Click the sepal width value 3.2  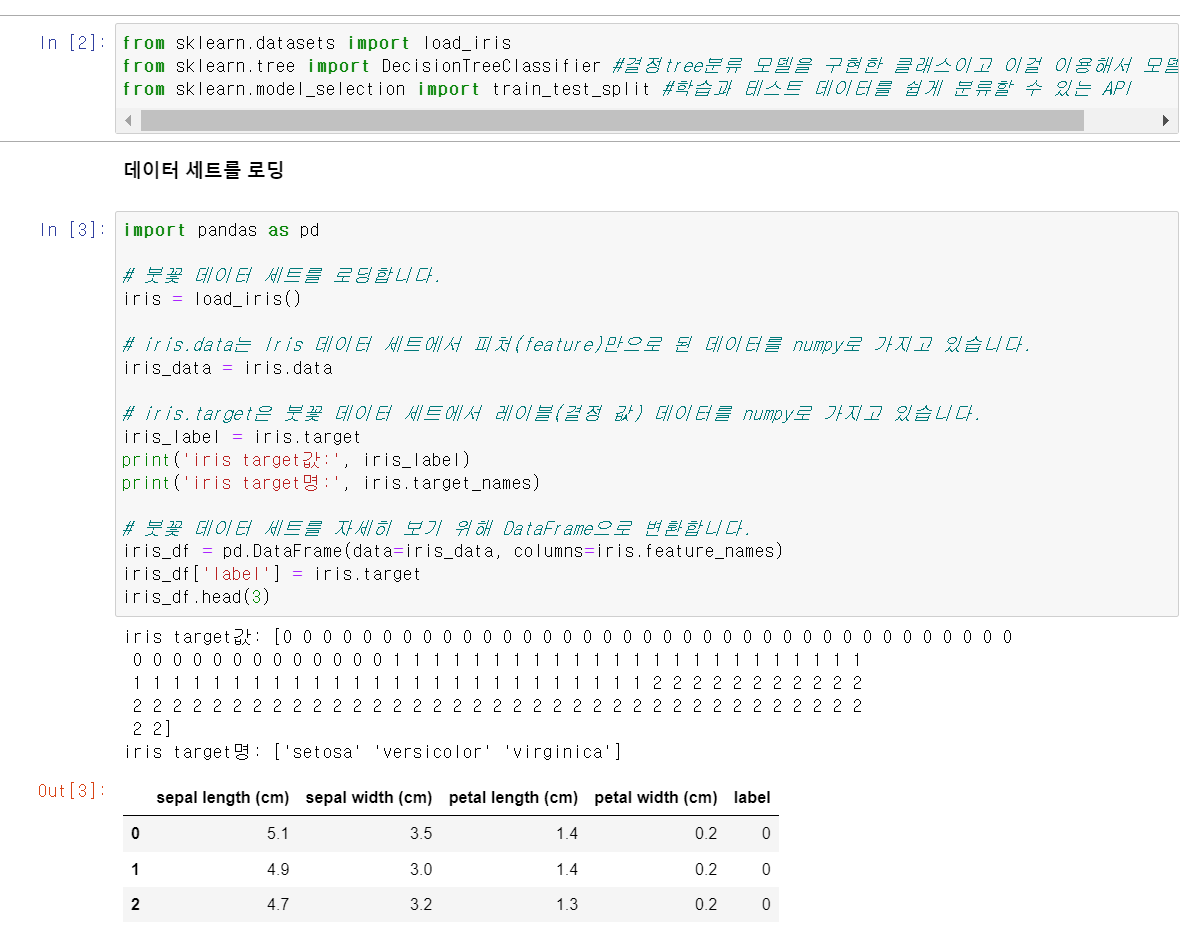point(421,904)
